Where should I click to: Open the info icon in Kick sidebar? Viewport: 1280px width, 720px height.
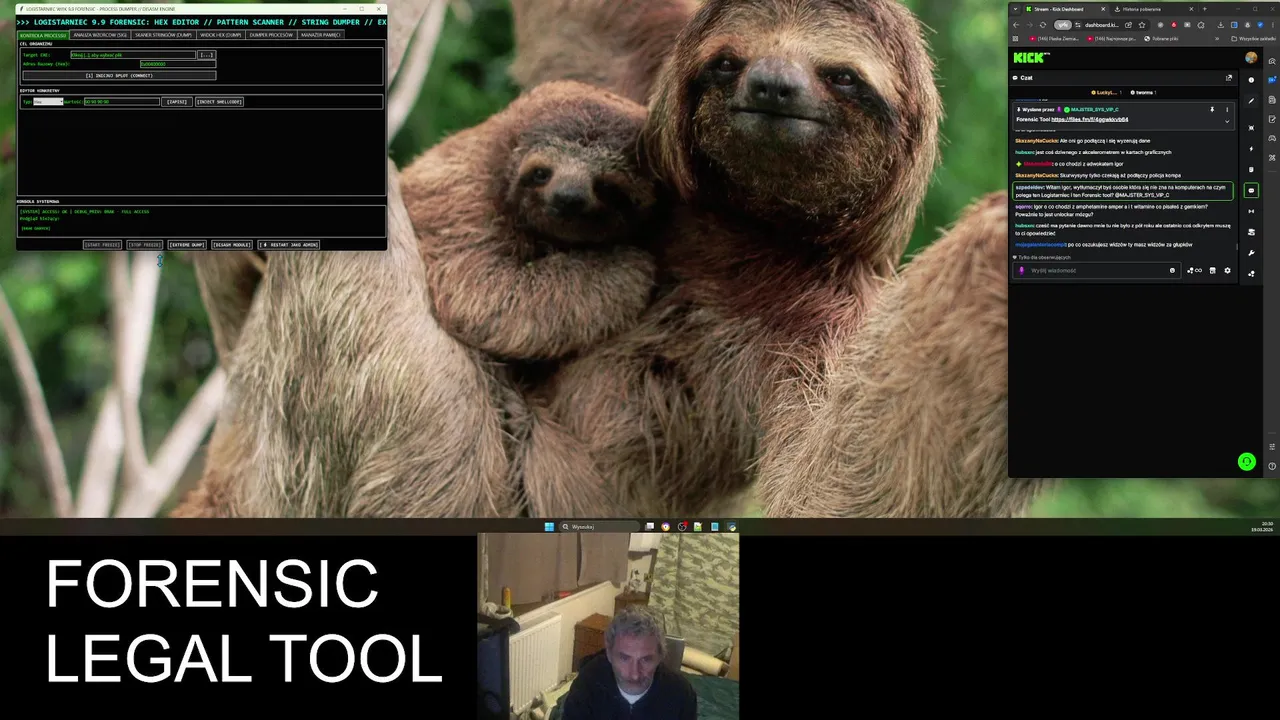1251,80
